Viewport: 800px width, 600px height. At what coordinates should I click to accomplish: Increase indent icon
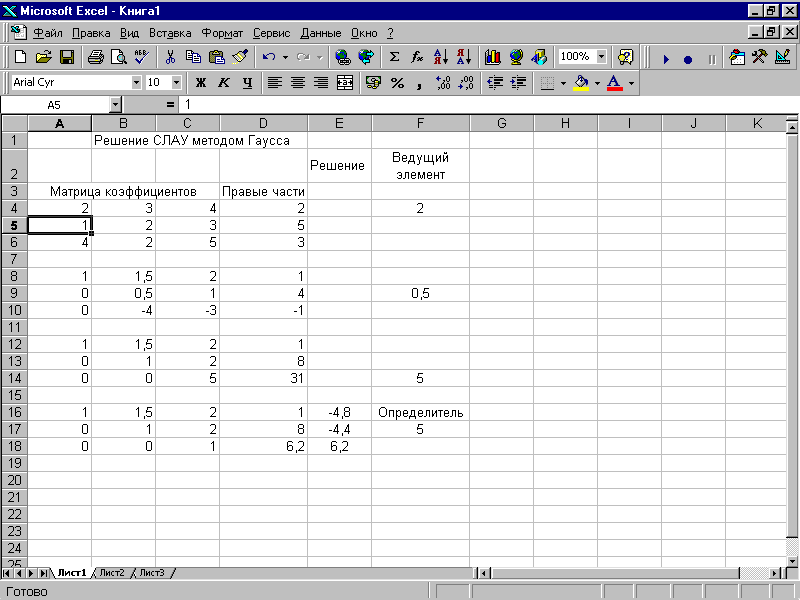(x=518, y=83)
